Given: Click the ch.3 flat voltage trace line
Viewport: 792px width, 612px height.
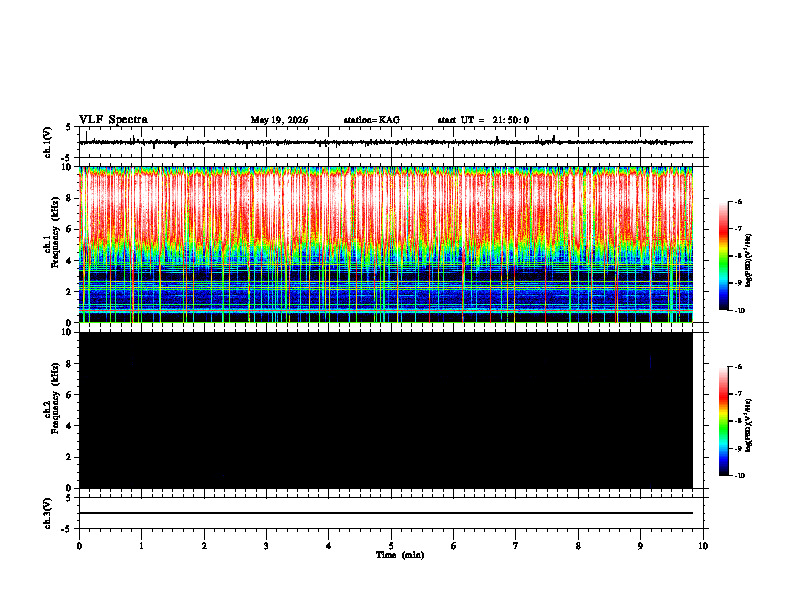Looking at the screenshot, I should coord(385,513).
